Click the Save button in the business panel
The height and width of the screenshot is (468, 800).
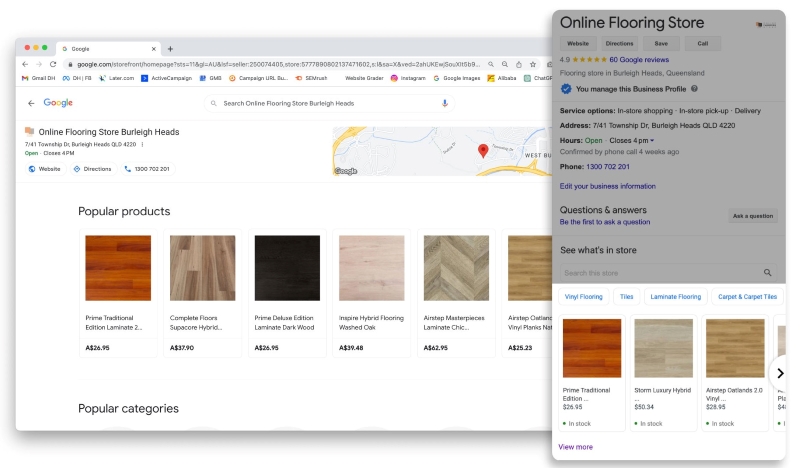tap(661, 44)
